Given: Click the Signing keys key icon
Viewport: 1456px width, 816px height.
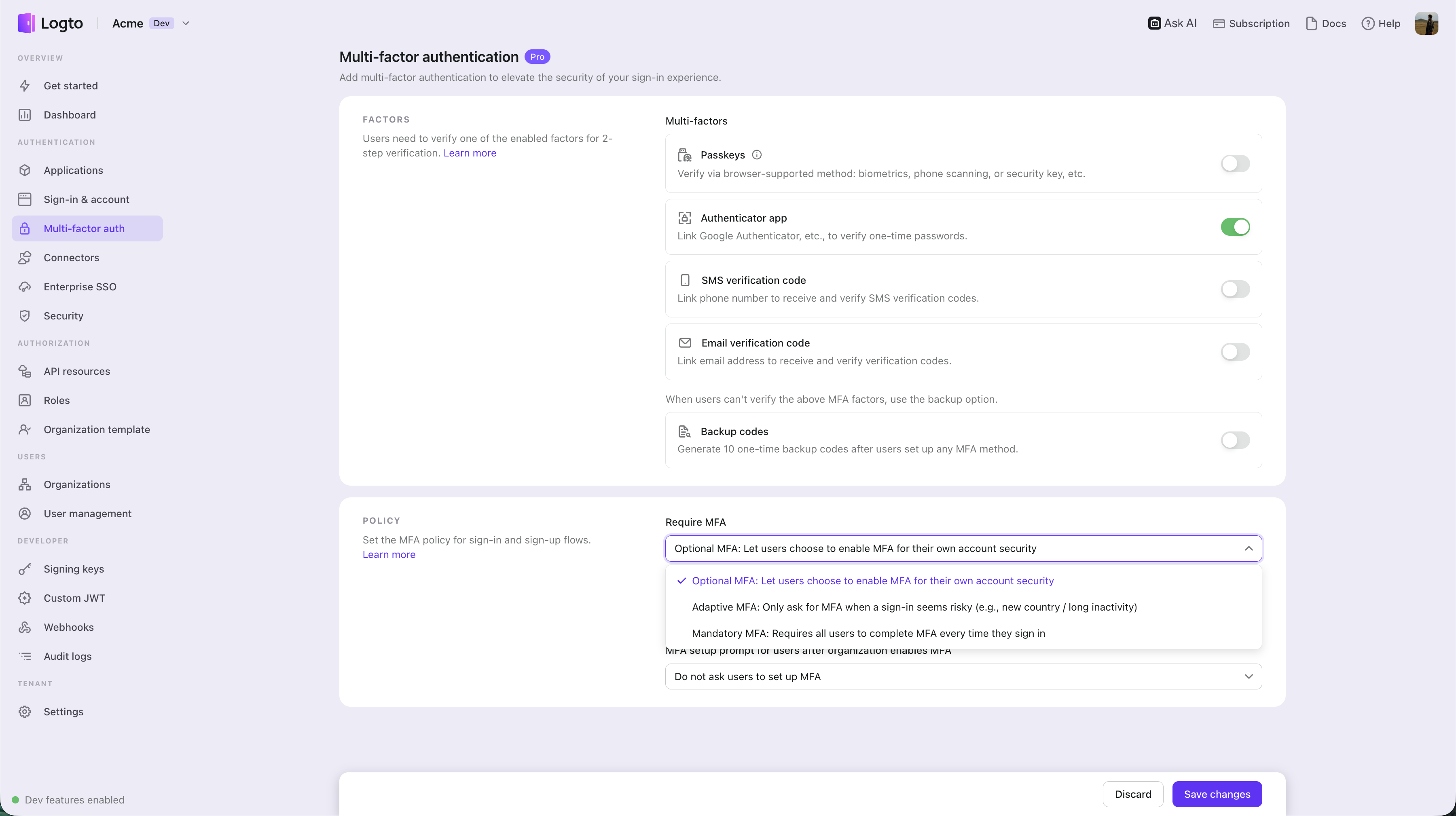Looking at the screenshot, I should pos(25,569).
